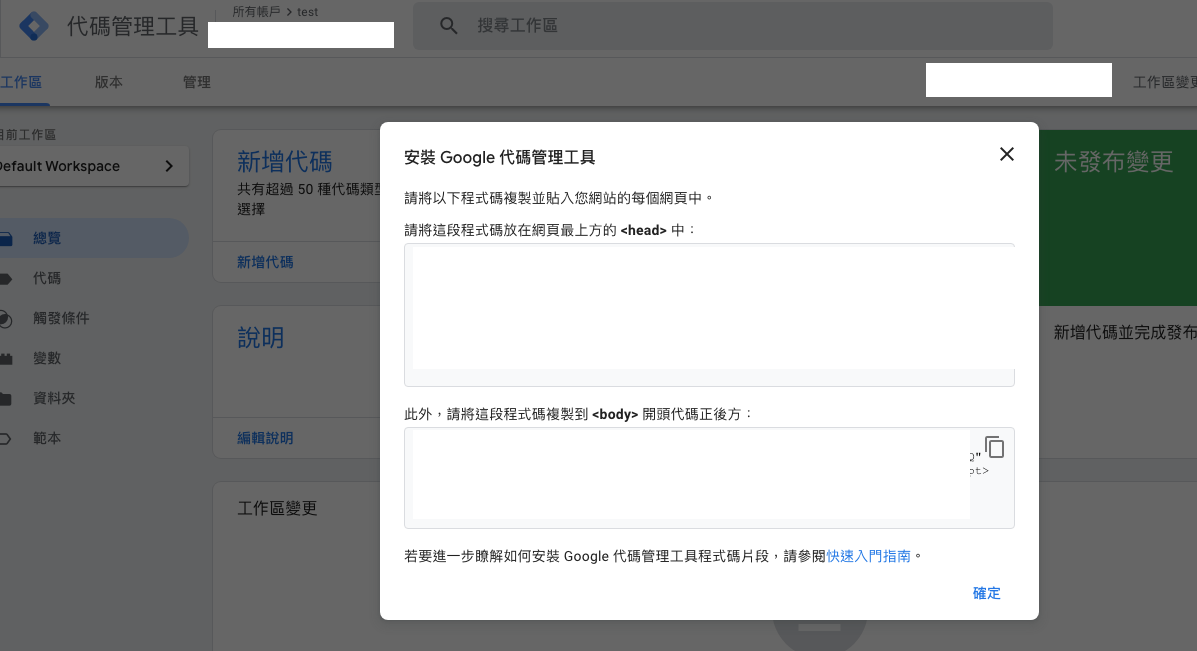Screen dimensions: 1197x651
Task: Switch to the 工作區 tab
Action: [21, 82]
